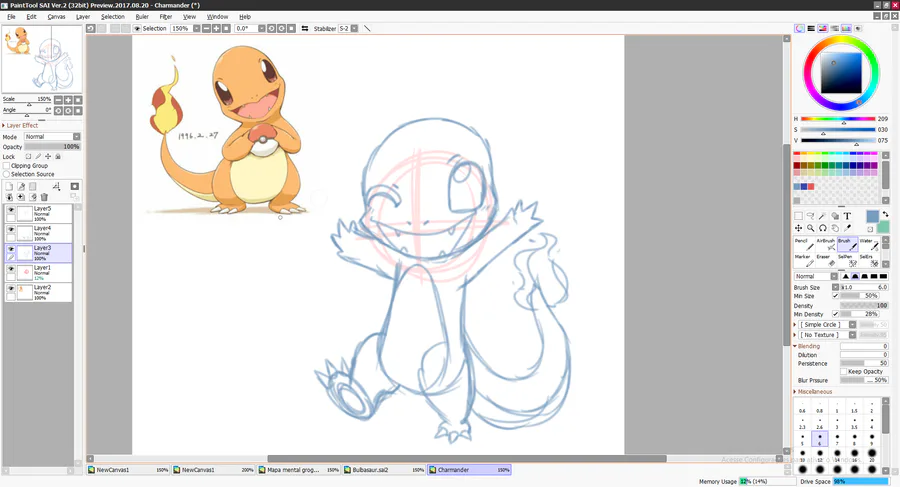Open the rotation angle 0.0° dropdown
900x487 pixels.
click(x=262, y=28)
